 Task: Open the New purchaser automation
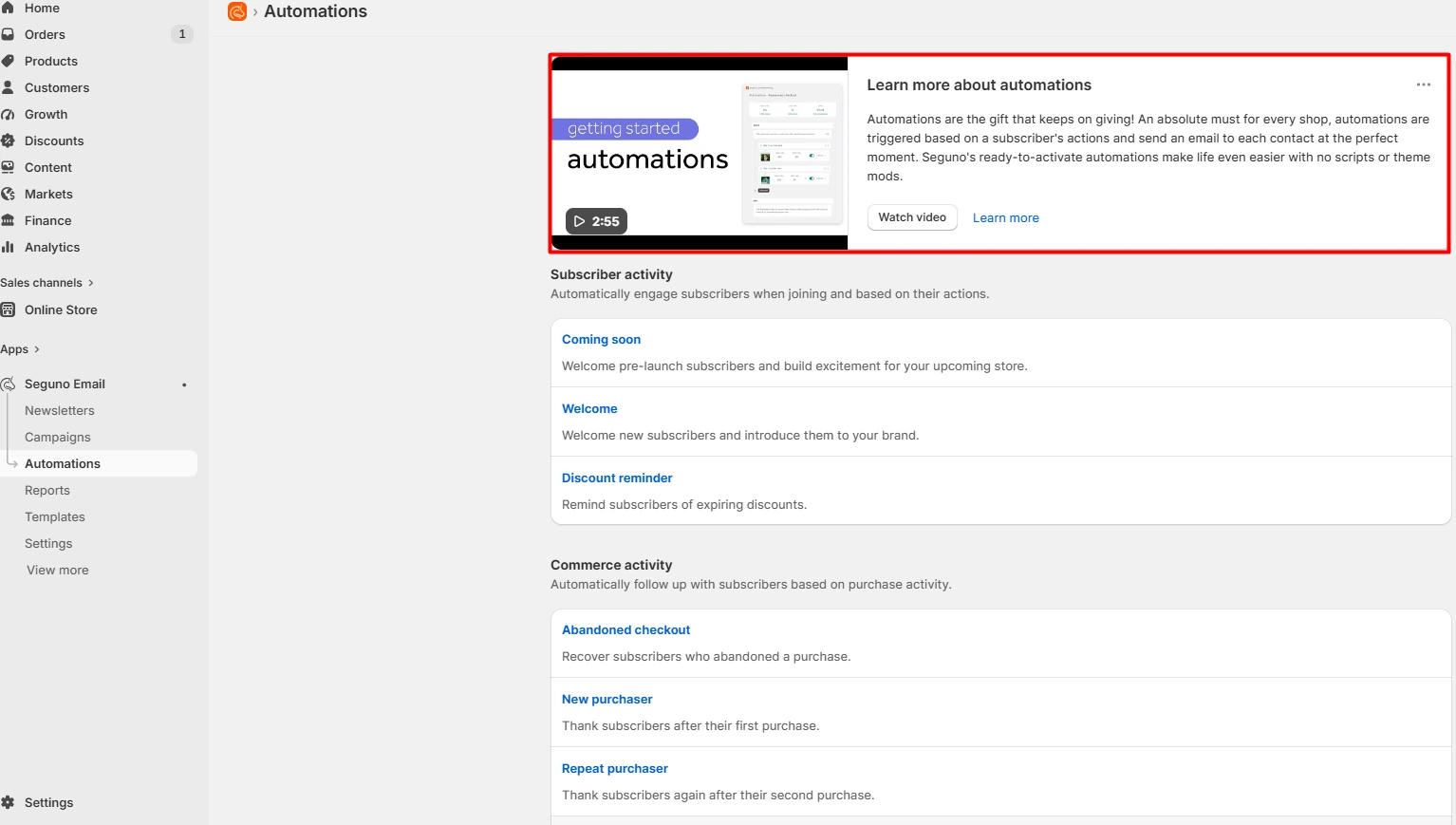coord(607,699)
